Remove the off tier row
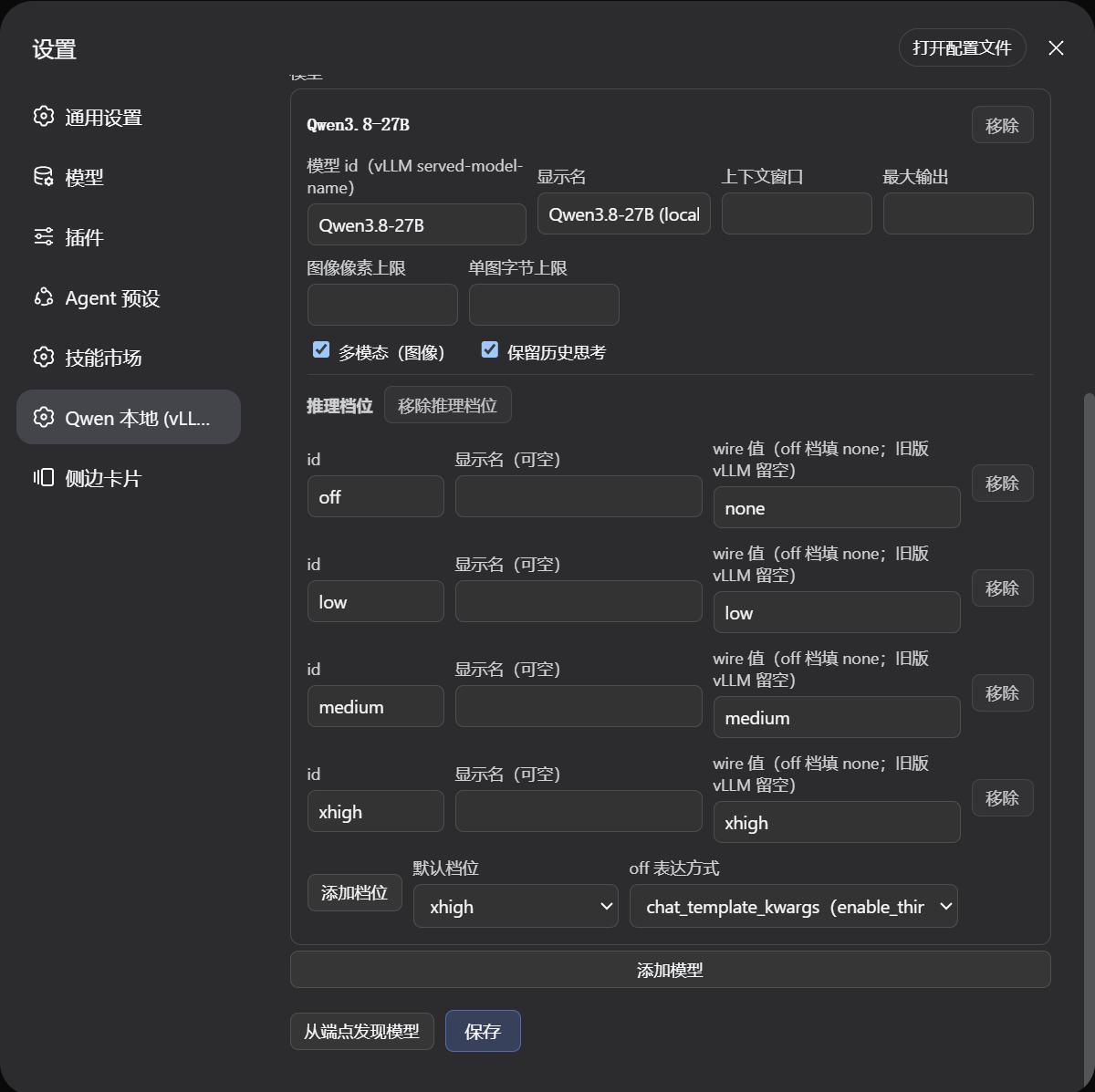This screenshot has height=1092, width=1095. coord(1002,484)
